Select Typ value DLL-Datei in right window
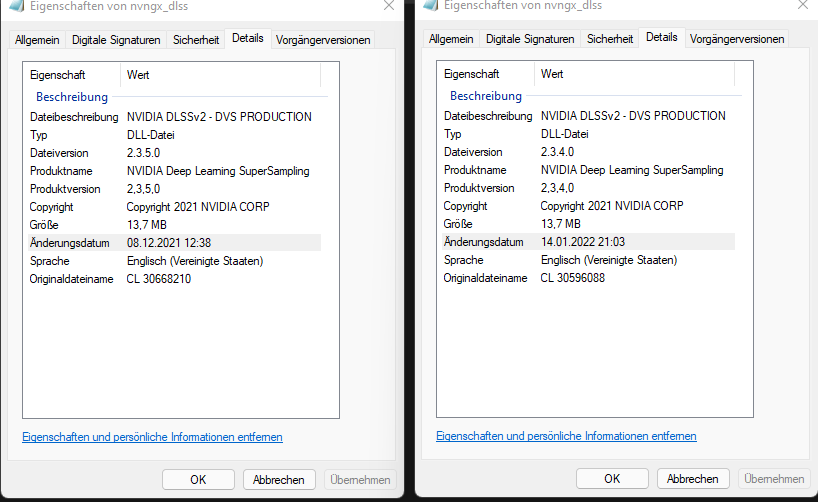This screenshot has height=502, width=818. point(564,134)
